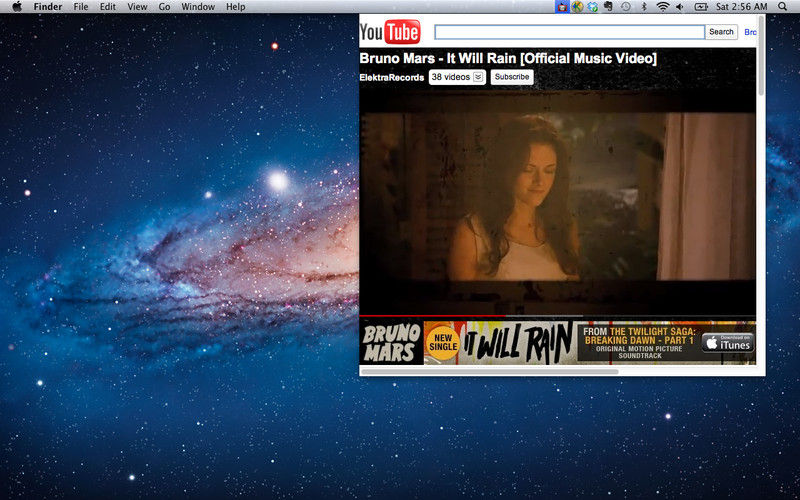
Task: Click the Bruno Mars logo in the banner
Action: pyautogui.click(x=391, y=343)
